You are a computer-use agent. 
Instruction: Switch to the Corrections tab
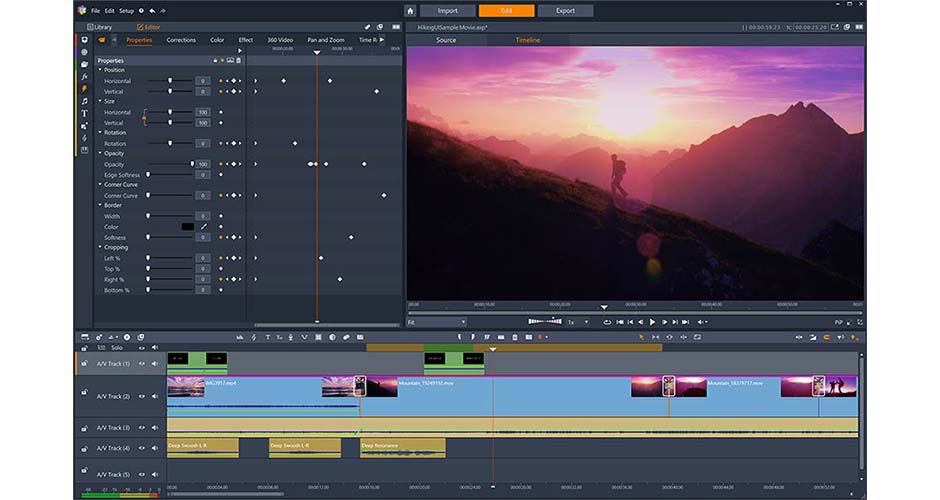(x=181, y=40)
